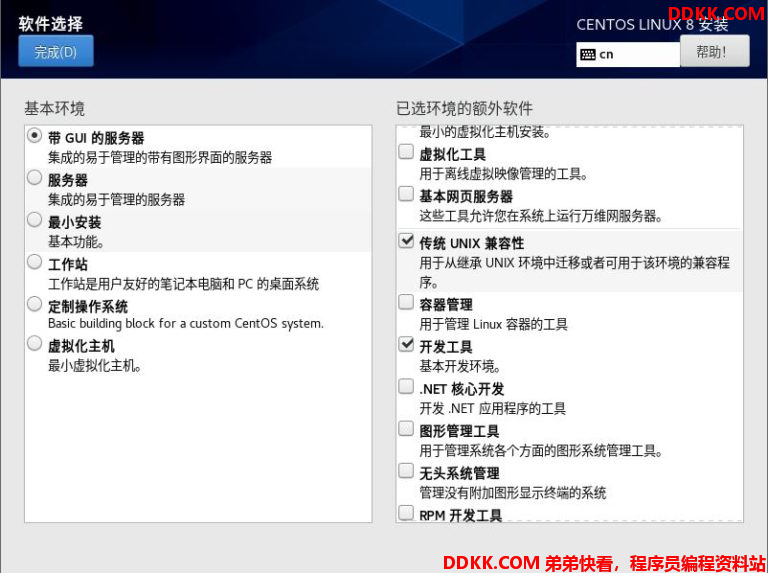Click the 软件选择 page title
The image size is (768, 573).
[x=50, y=24]
